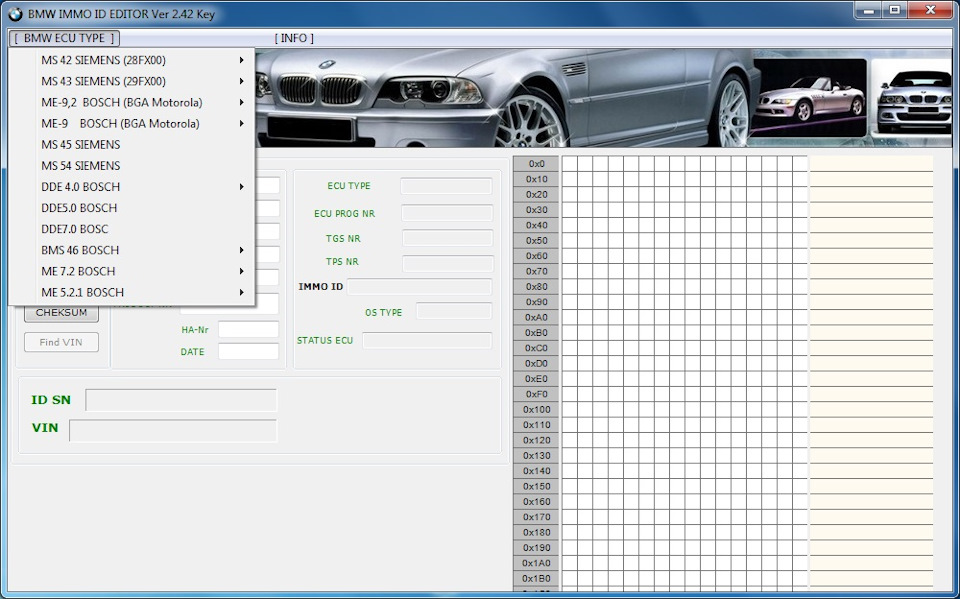Focus the ID SN text field

(x=180, y=400)
